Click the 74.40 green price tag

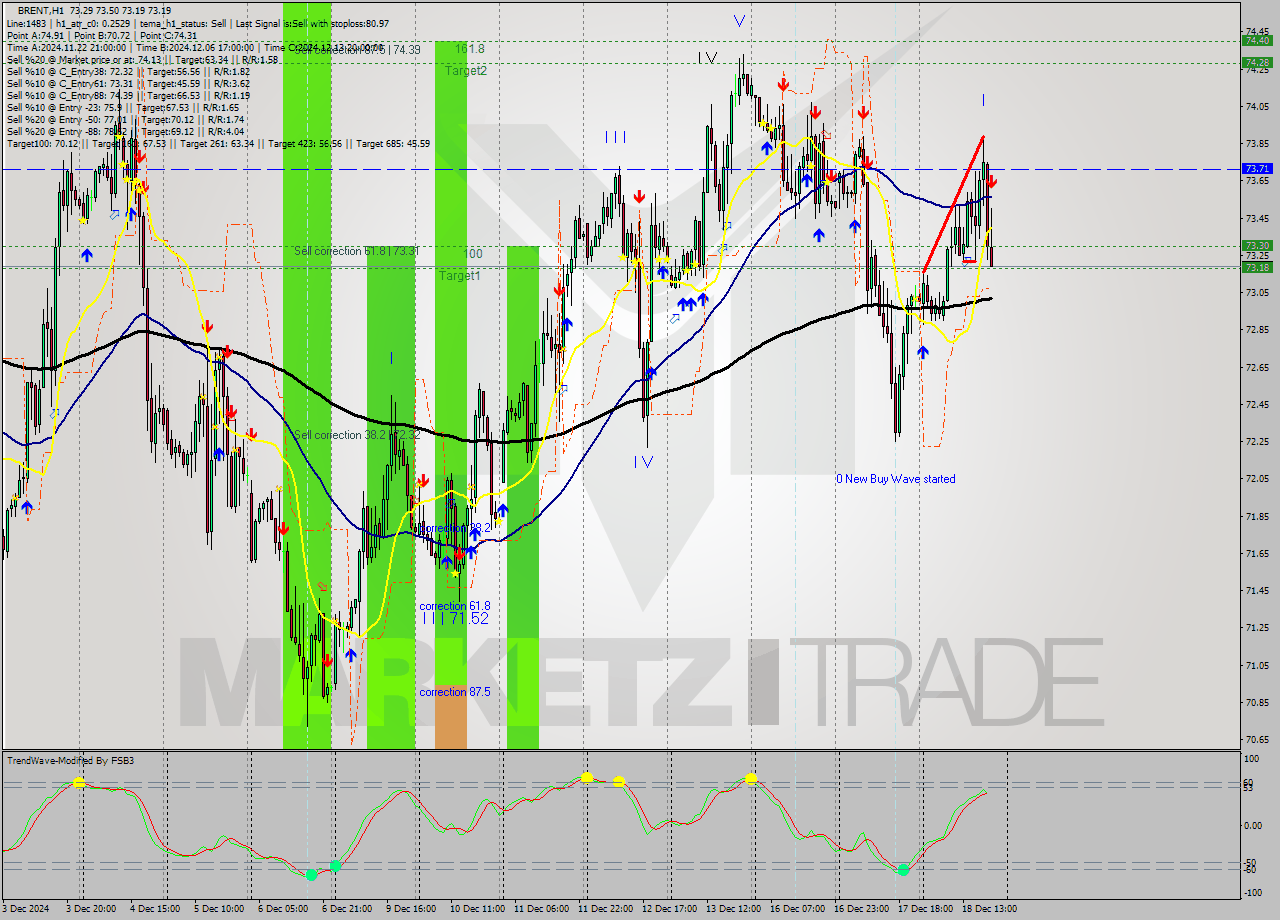(x=1257, y=40)
